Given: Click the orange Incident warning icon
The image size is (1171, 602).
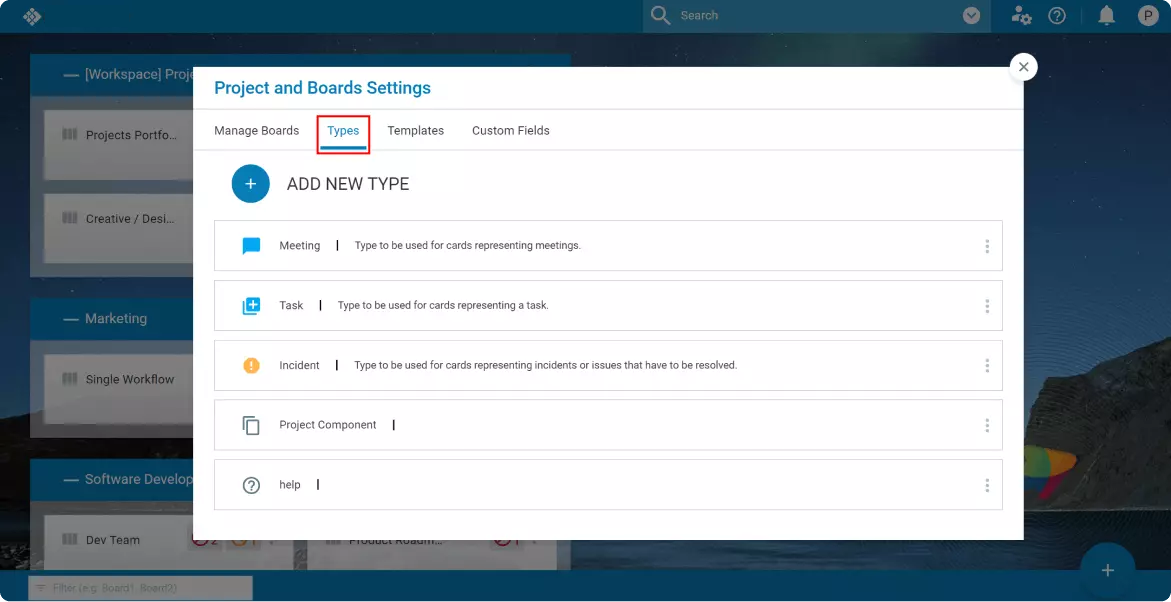Looking at the screenshot, I should pyautogui.click(x=251, y=366).
